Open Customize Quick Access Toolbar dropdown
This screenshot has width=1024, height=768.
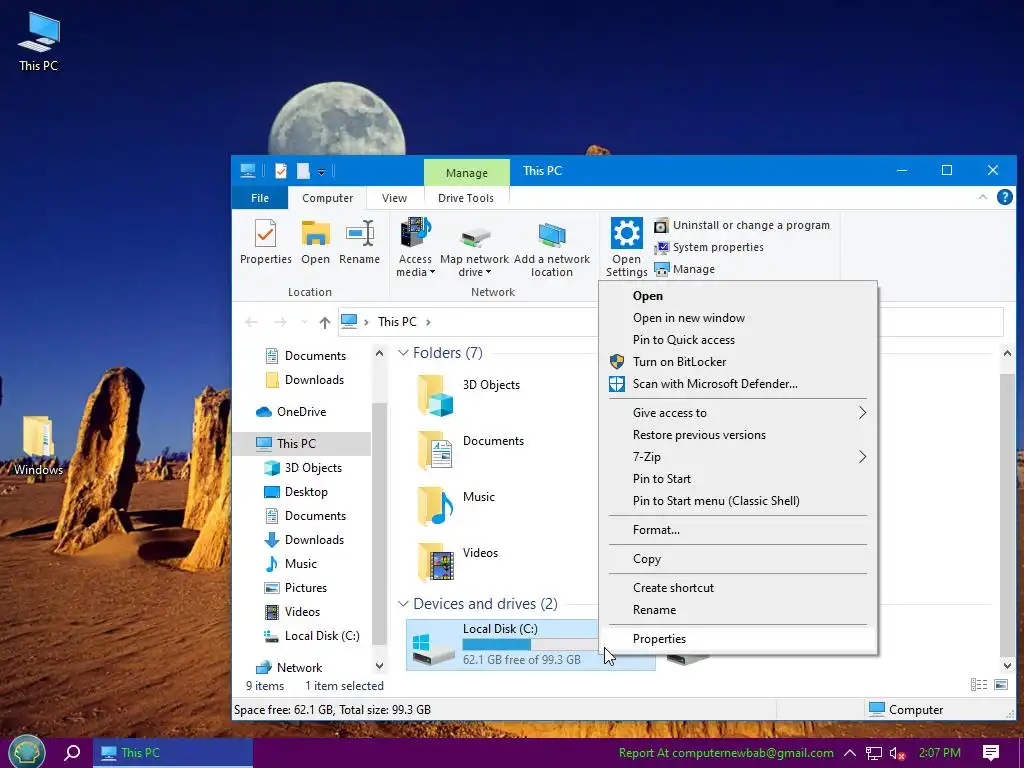click(321, 172)
